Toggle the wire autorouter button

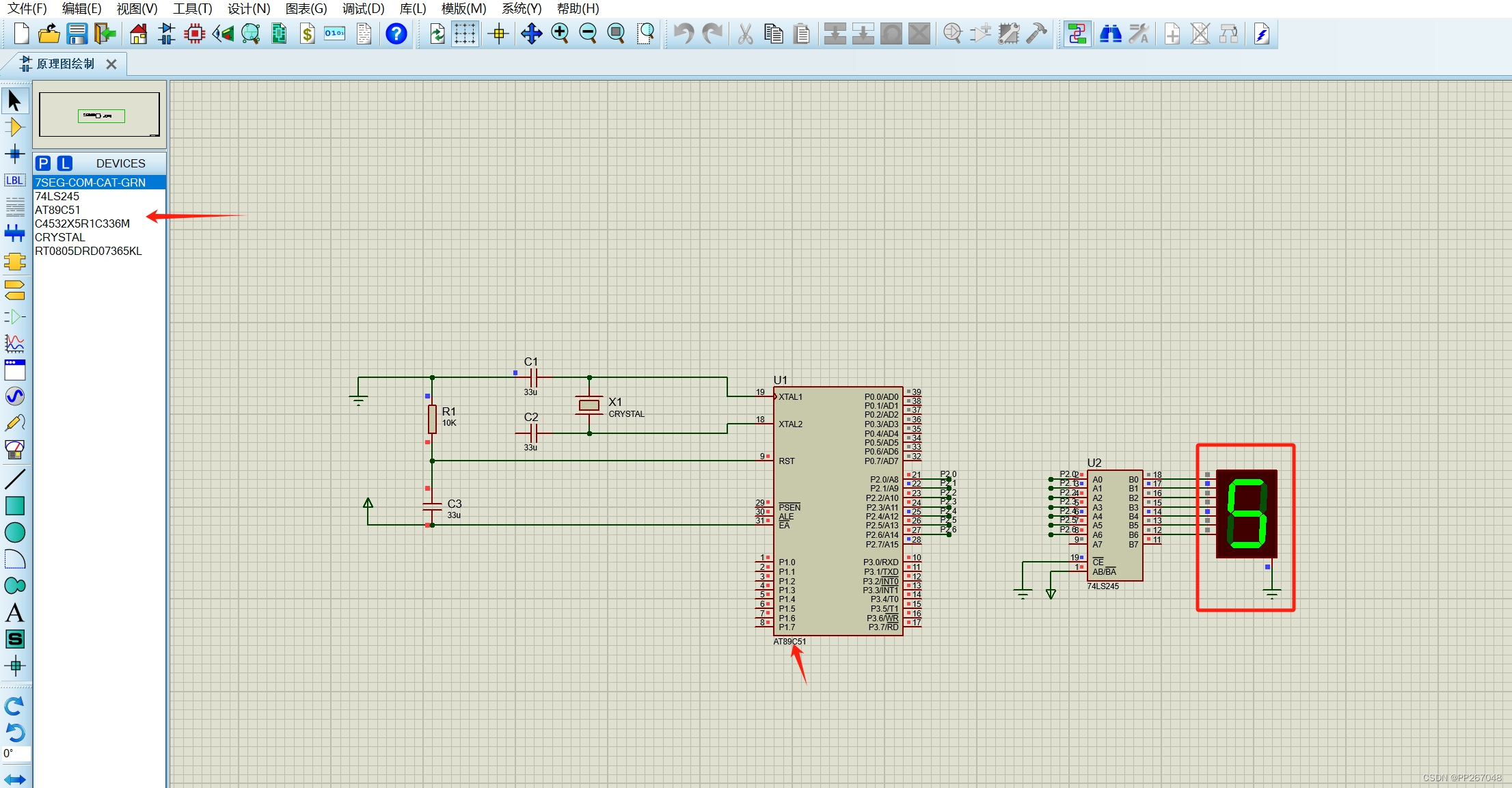point(1077,33)
